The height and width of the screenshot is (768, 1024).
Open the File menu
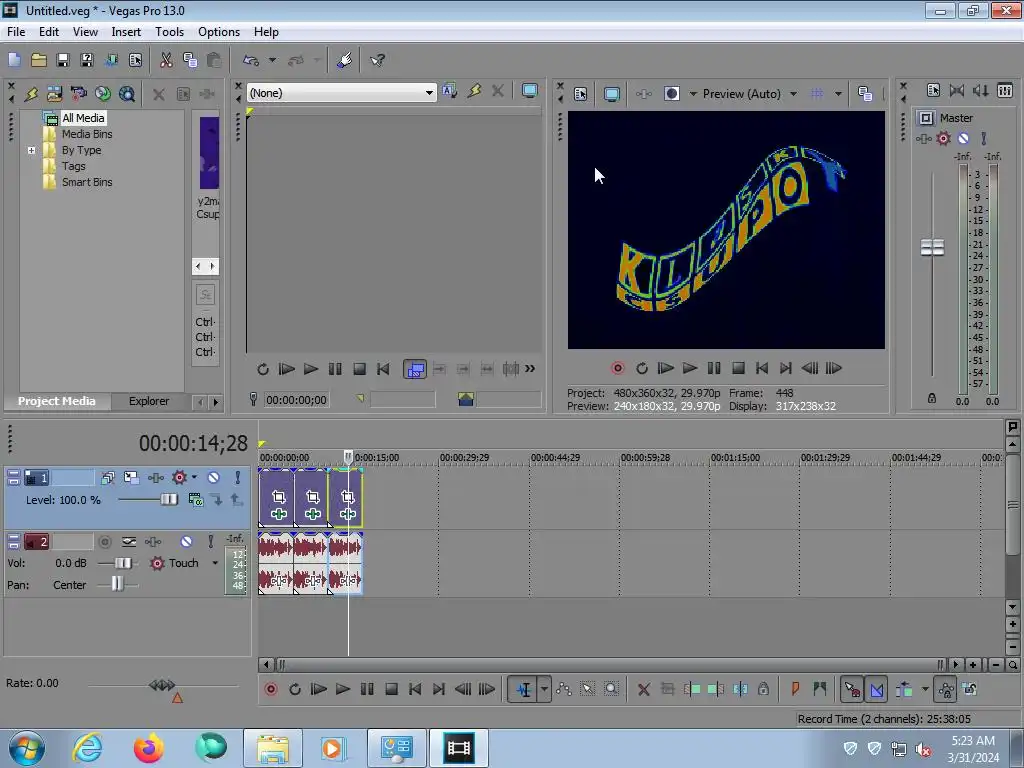point(16,31)
